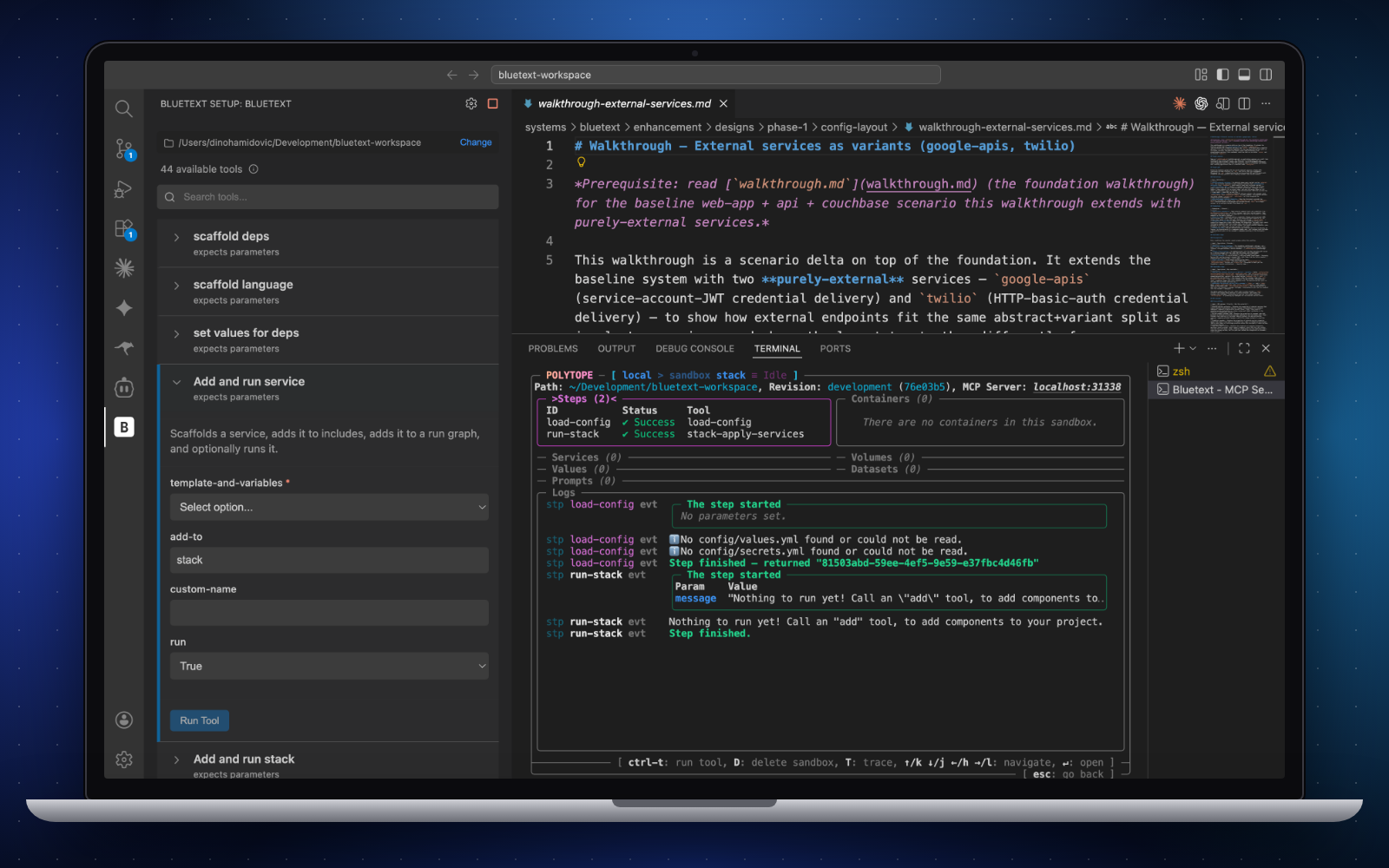The height and width of the screenshot is (868, 1389).
Task: Toggle the bottom panel visibility
Action: point(1244,75)
